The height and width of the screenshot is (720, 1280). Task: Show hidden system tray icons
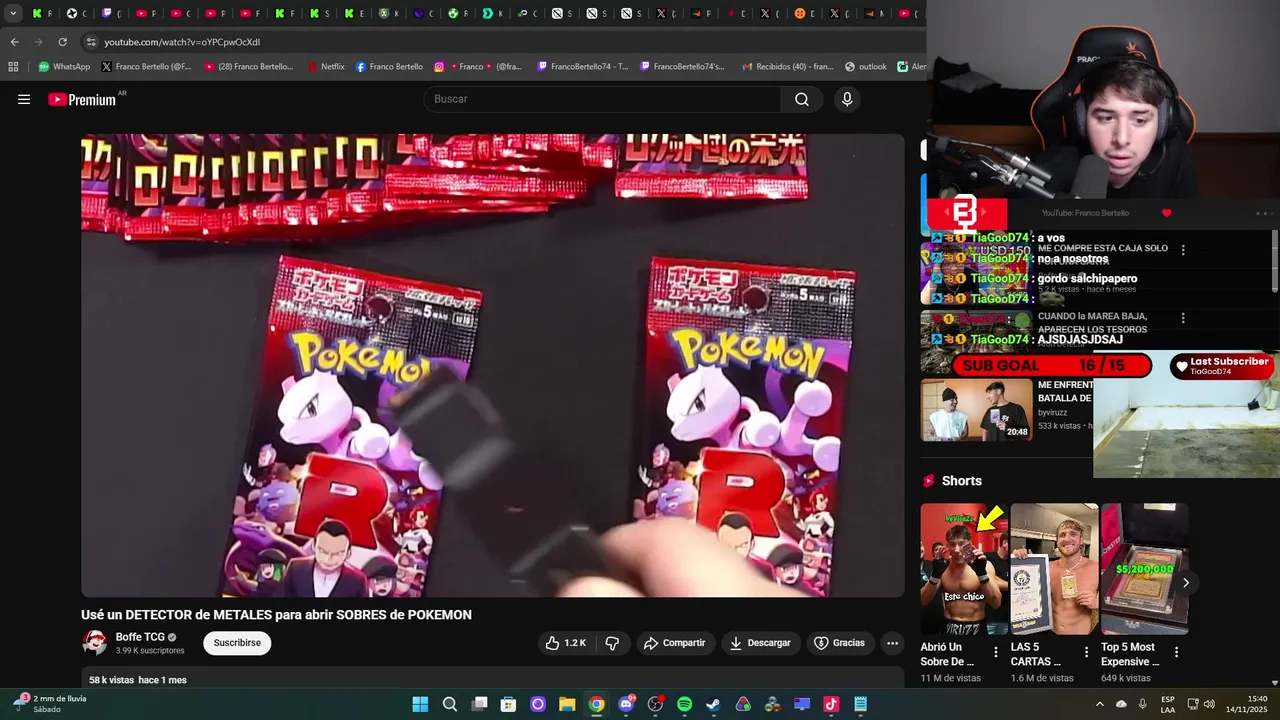1100,704
